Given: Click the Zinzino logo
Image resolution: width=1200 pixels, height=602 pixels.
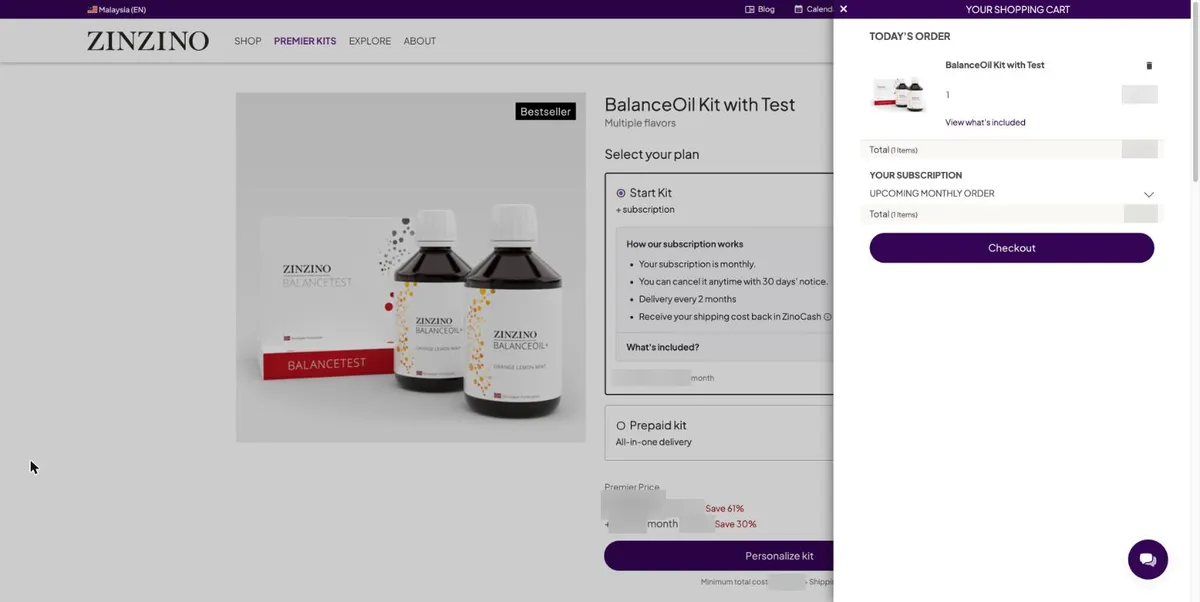Looking at the screenshot, I should 148,41.
